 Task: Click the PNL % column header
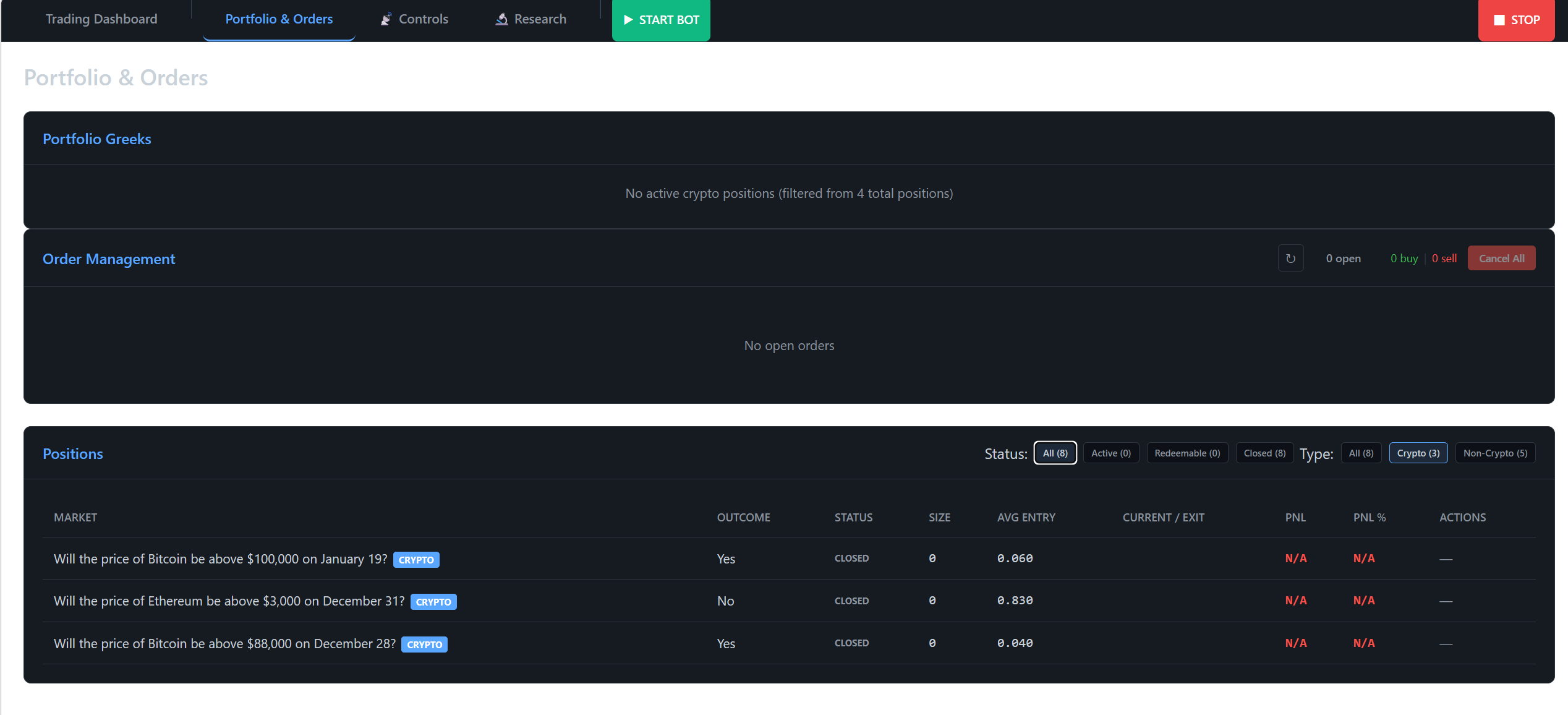point(1370,518)
